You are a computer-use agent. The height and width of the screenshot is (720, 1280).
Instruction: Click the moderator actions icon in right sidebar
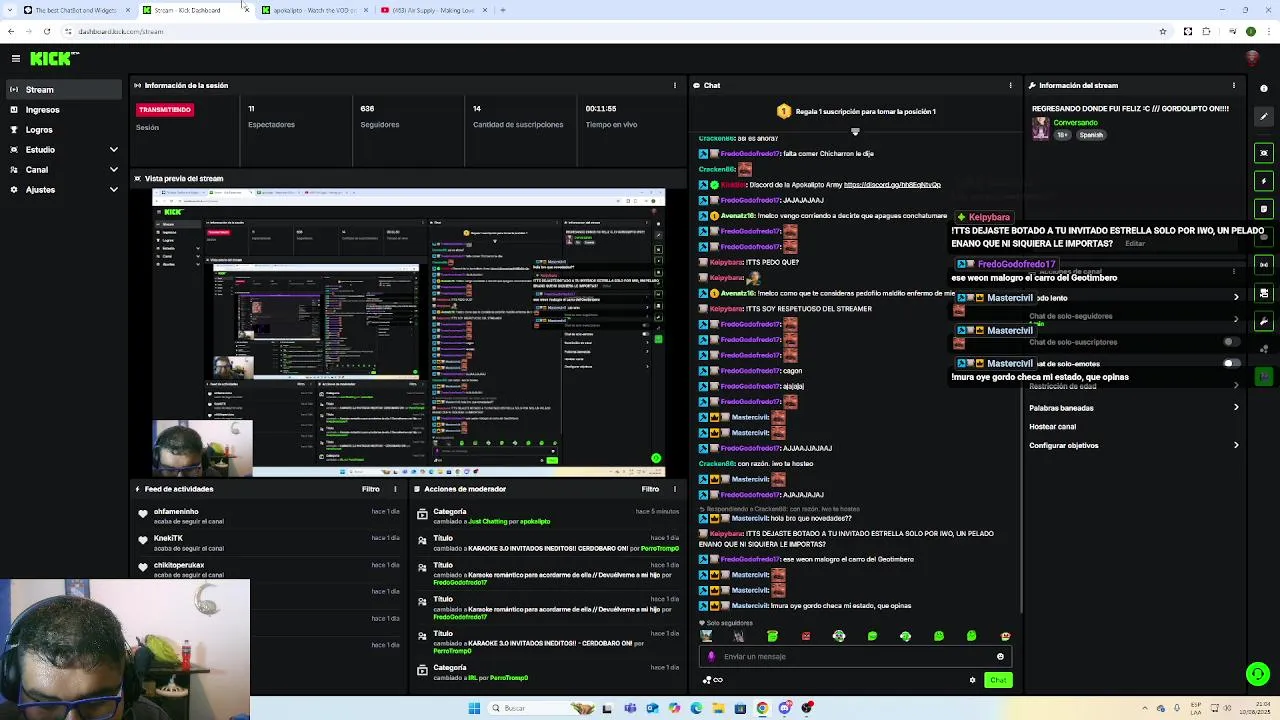pyautogui.click(x=1264, y=293)
